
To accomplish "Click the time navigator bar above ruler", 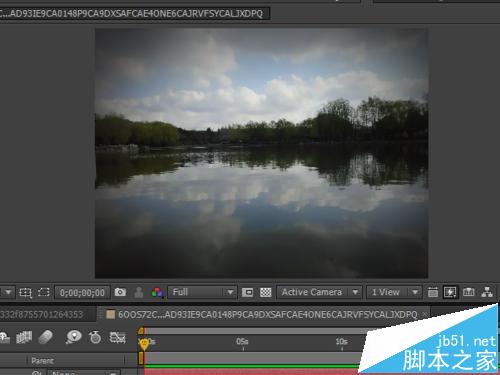I will pos(255,331).
